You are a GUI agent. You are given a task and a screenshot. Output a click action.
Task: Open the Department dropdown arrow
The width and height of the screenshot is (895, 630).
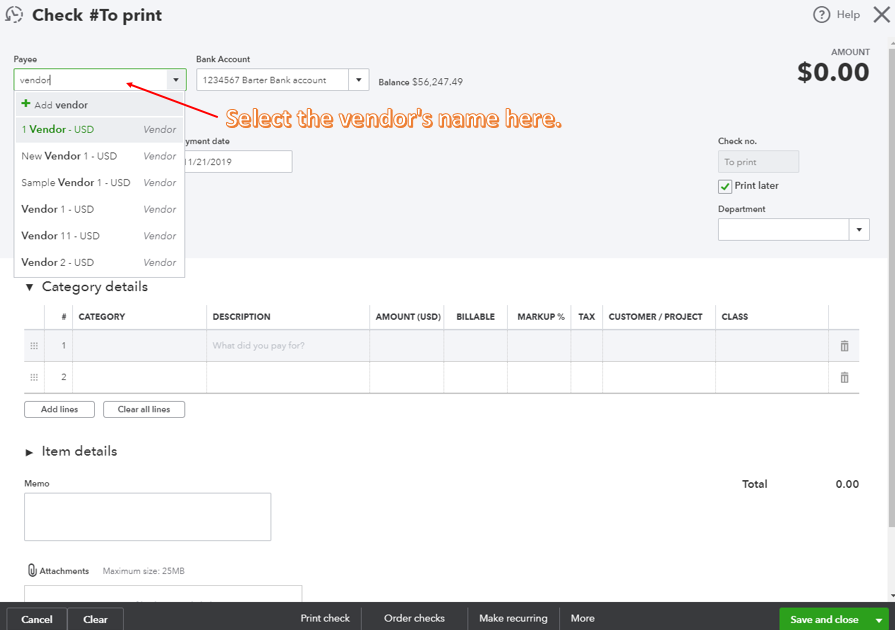click(x=859, y=230)
